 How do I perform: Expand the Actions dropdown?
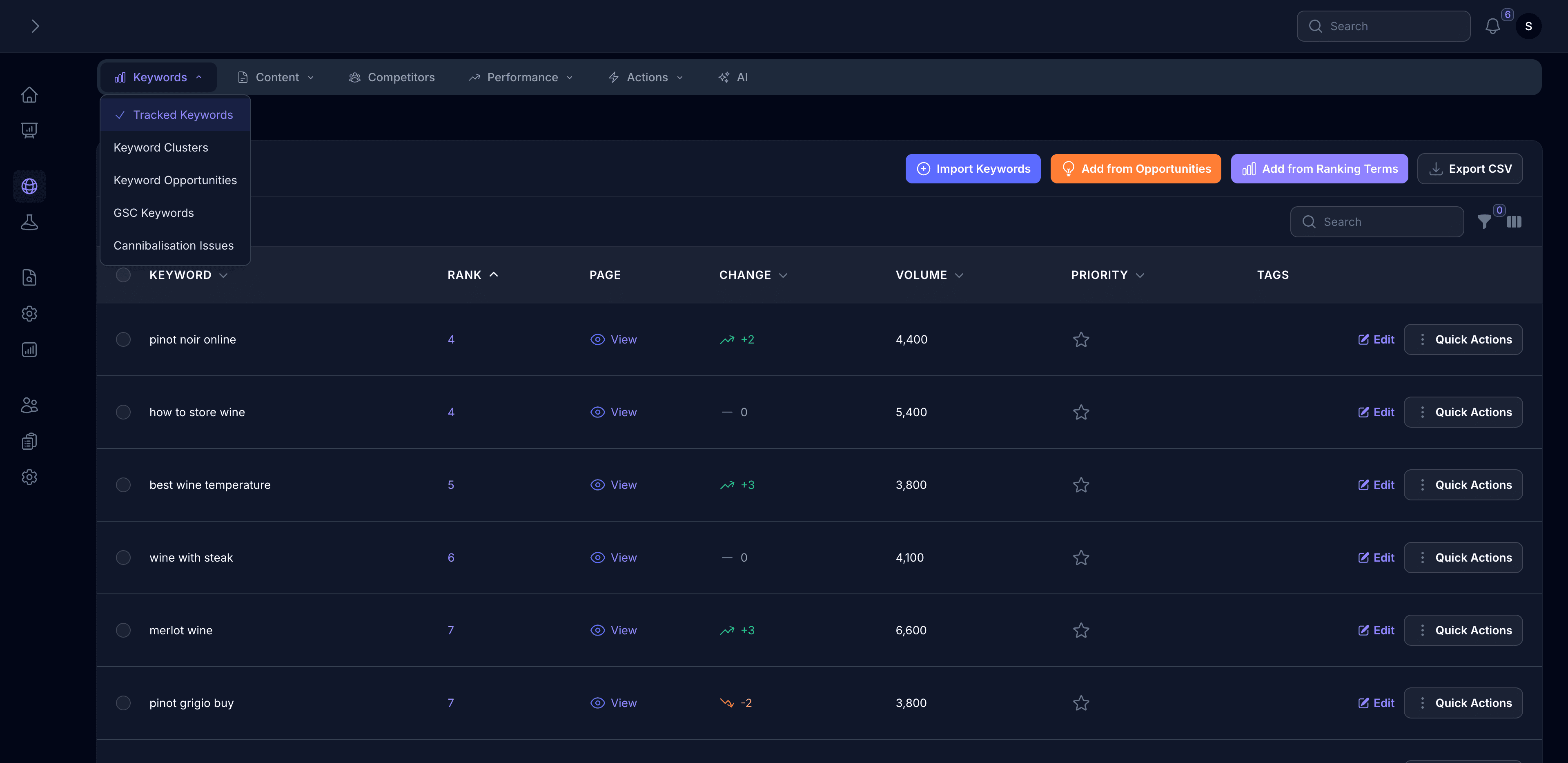(x=646, y=77)
